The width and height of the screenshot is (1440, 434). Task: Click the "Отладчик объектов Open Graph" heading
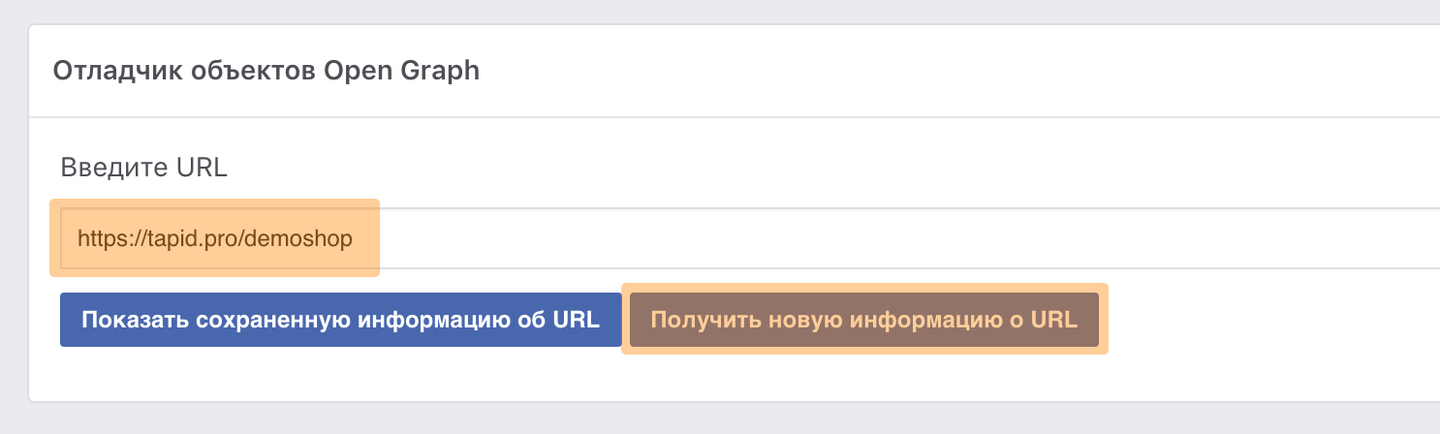tap(266, 72)
